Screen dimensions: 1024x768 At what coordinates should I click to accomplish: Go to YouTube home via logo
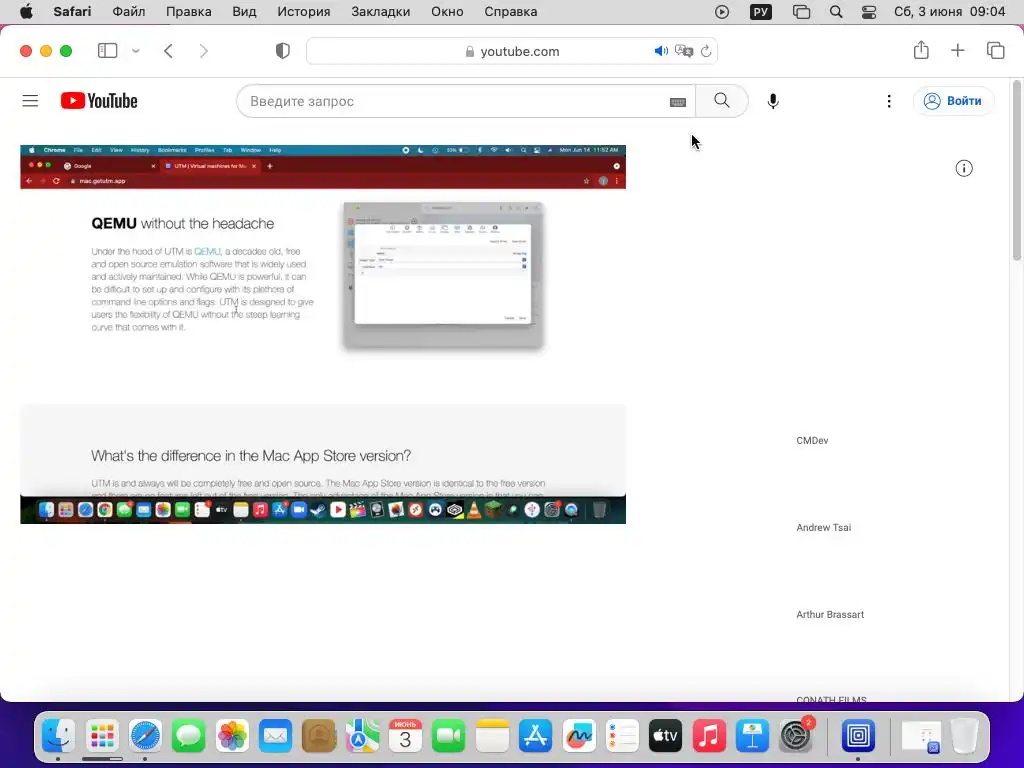pyautogui.click(x=99, y=101)
